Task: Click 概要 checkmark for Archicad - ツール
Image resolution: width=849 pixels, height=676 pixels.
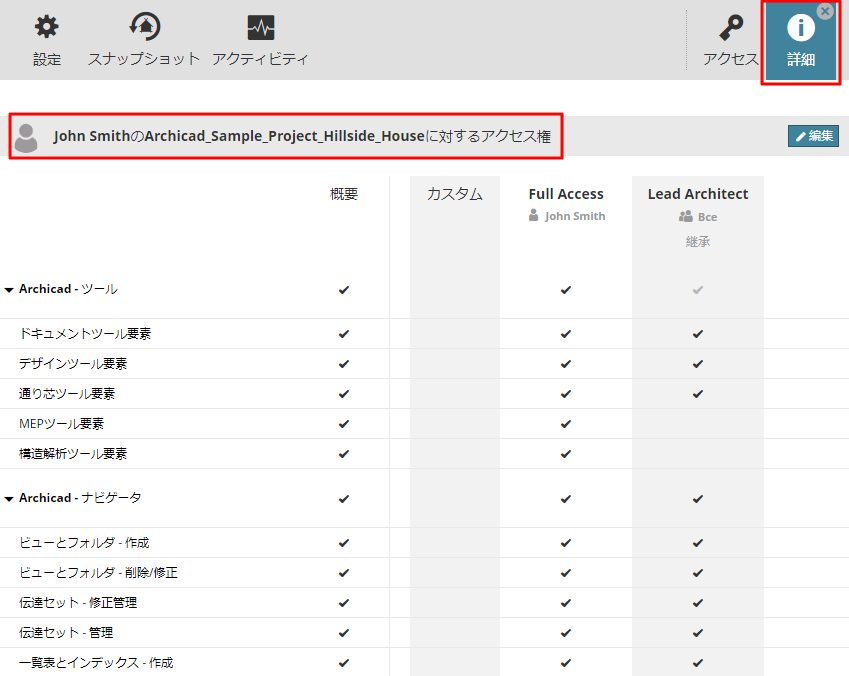Action: (344, 290)
